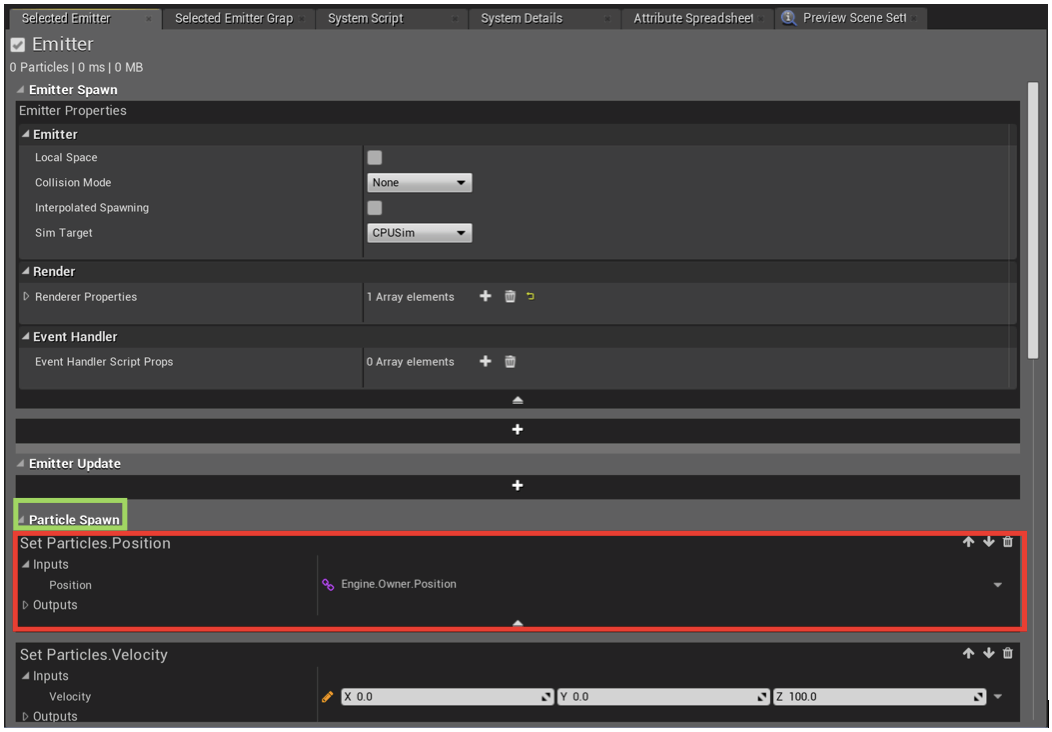
Task: Add element to Renderer Properties array
Action: coord(485,297)
